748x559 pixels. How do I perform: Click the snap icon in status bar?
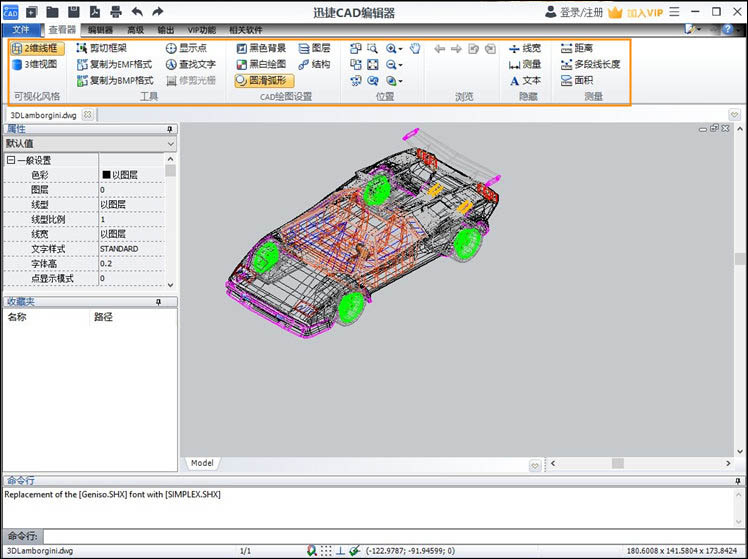pos(312,551)
